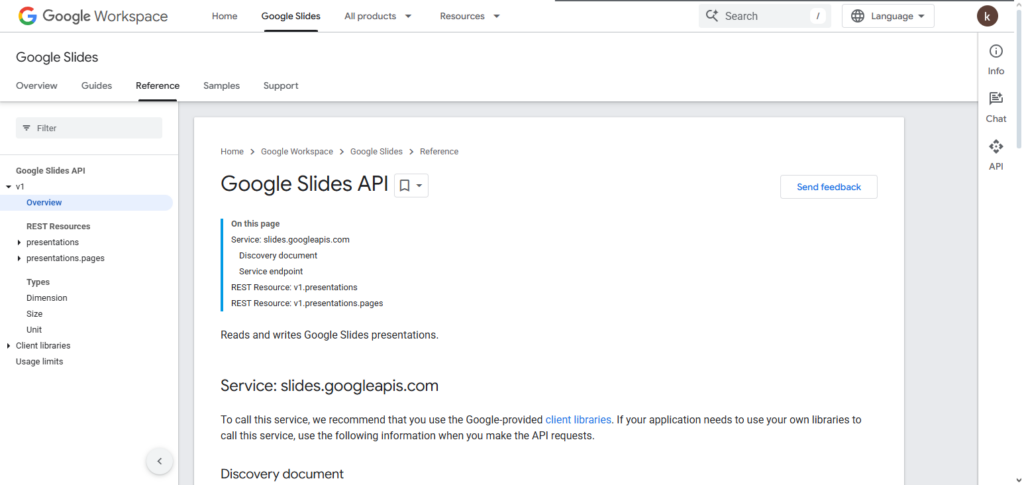Click the Send feedback button
Screen dimensions: 1024x485
829,187
